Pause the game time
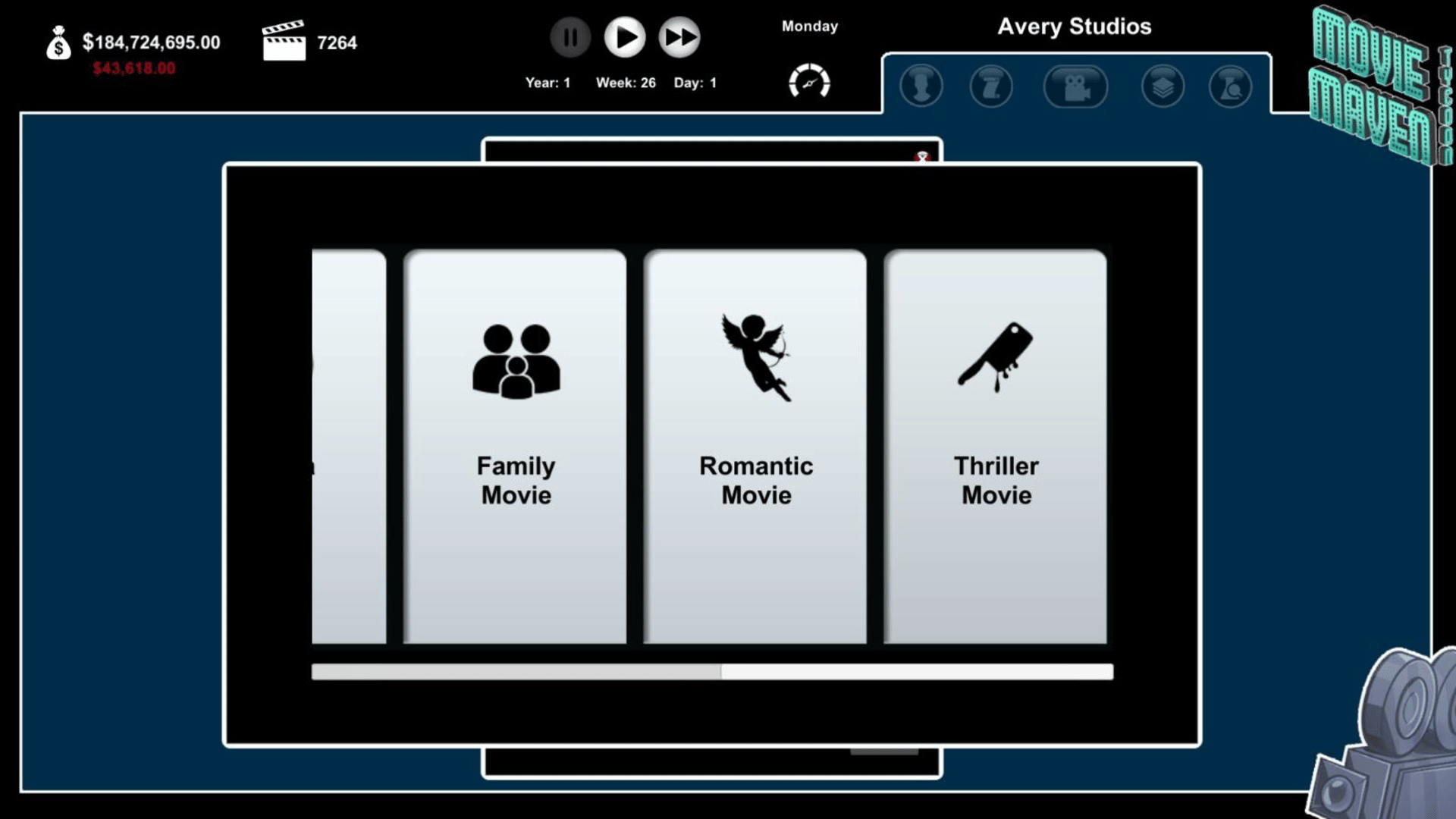The width and height of the screenshot is (1456, 819). [570, 37]
